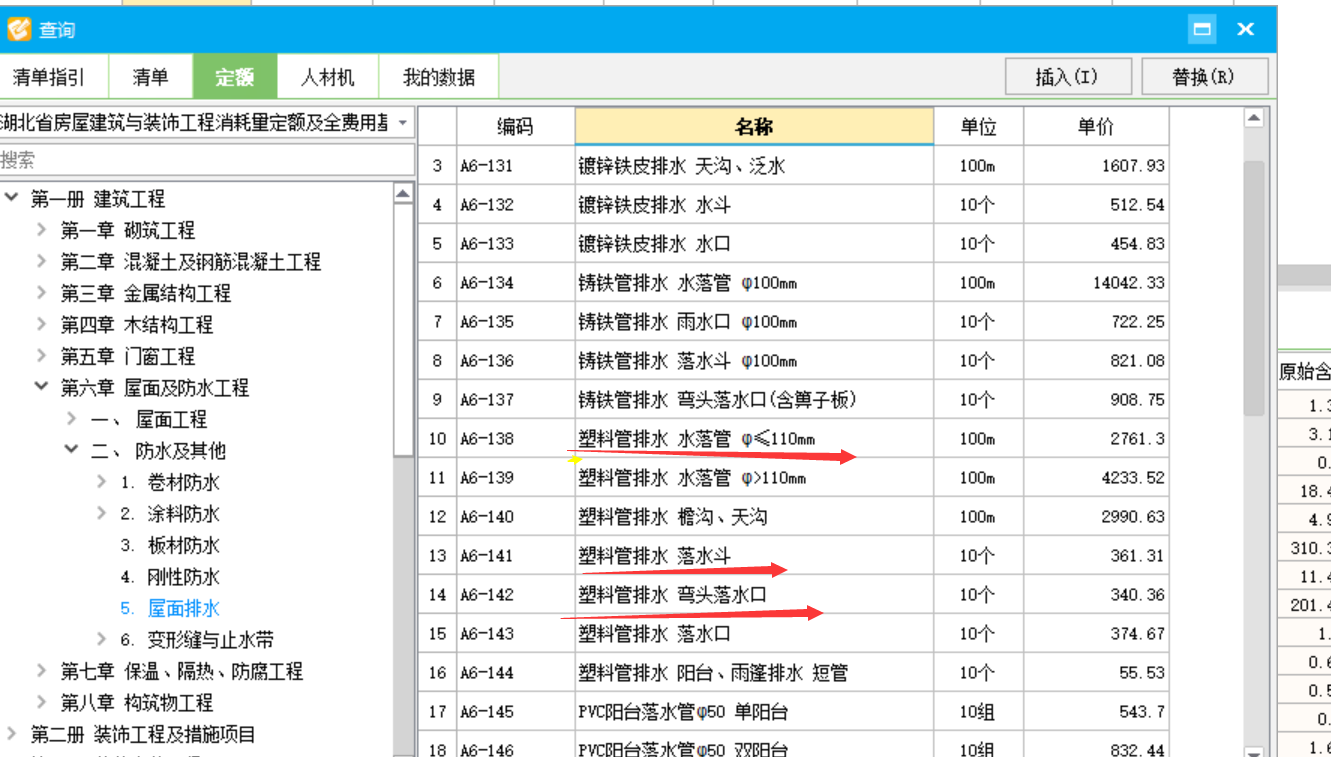Collapse the 第六章 屋面及防水工程 node
The image size is (1331, 757).
pyautogui.click(x=41, y=387)
